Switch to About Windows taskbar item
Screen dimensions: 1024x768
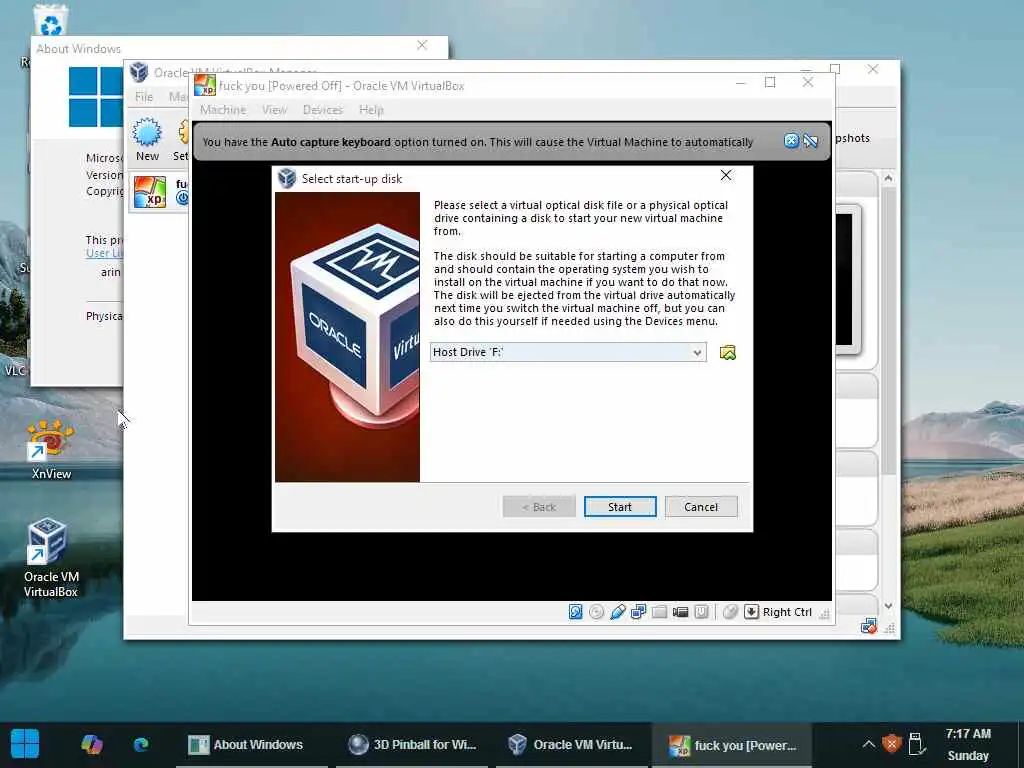point(251,744)
